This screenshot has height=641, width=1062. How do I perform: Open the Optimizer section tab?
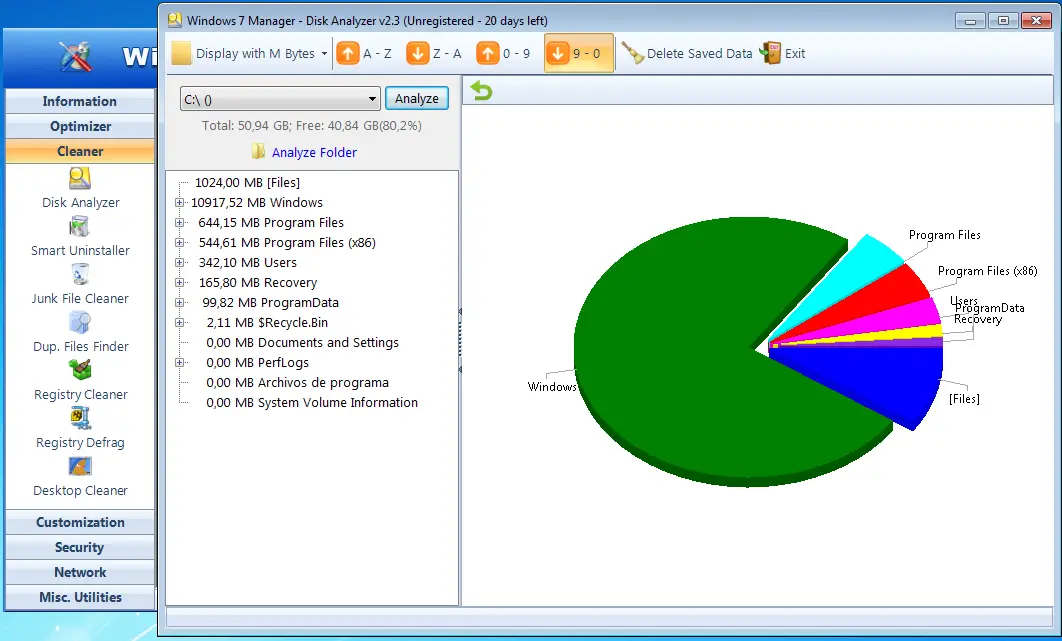80,126
